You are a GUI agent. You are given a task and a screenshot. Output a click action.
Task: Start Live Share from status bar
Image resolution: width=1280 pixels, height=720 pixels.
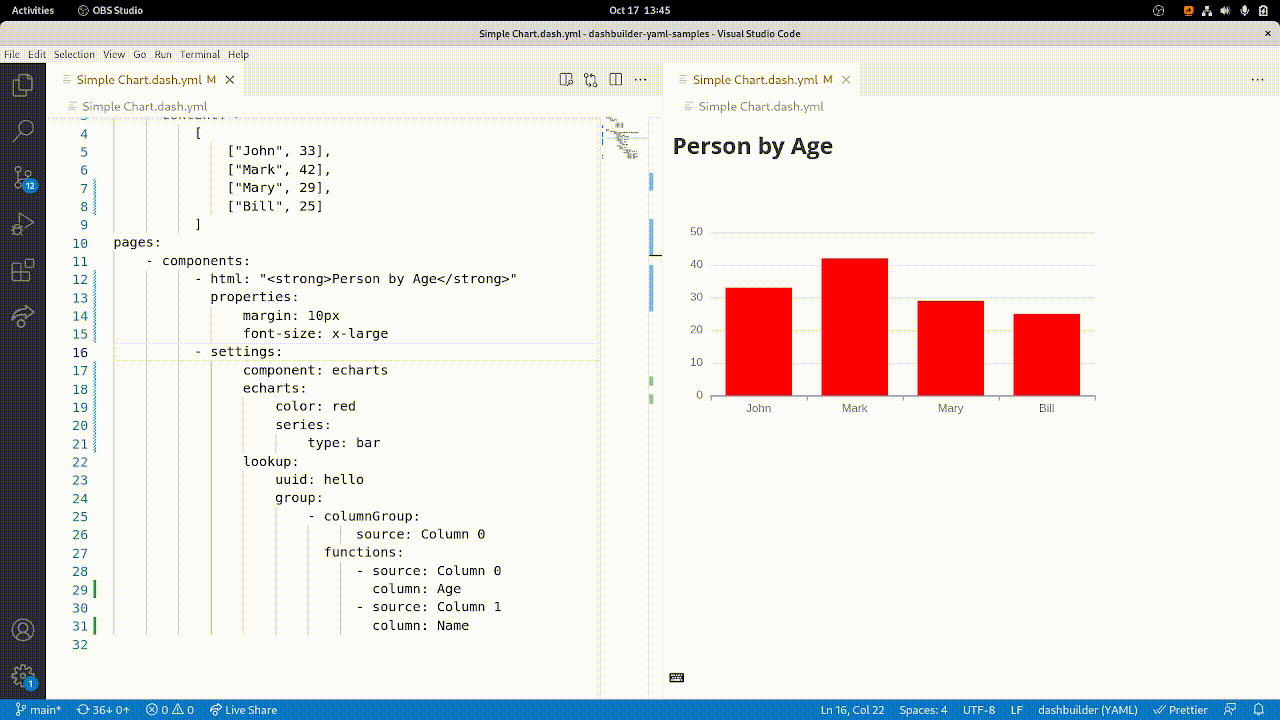click(x=243, y=710)
